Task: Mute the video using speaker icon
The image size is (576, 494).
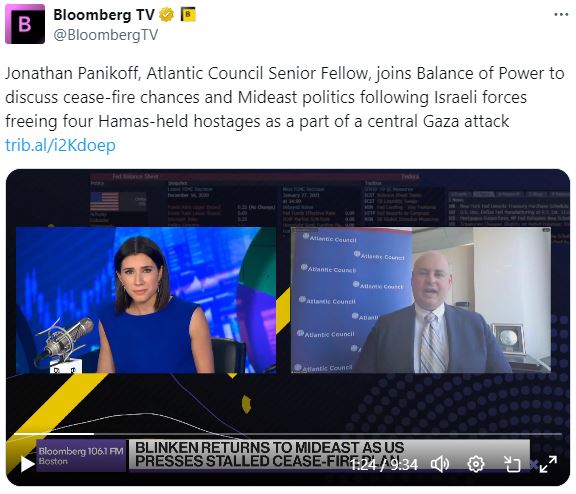Action: tap(440, 464)
